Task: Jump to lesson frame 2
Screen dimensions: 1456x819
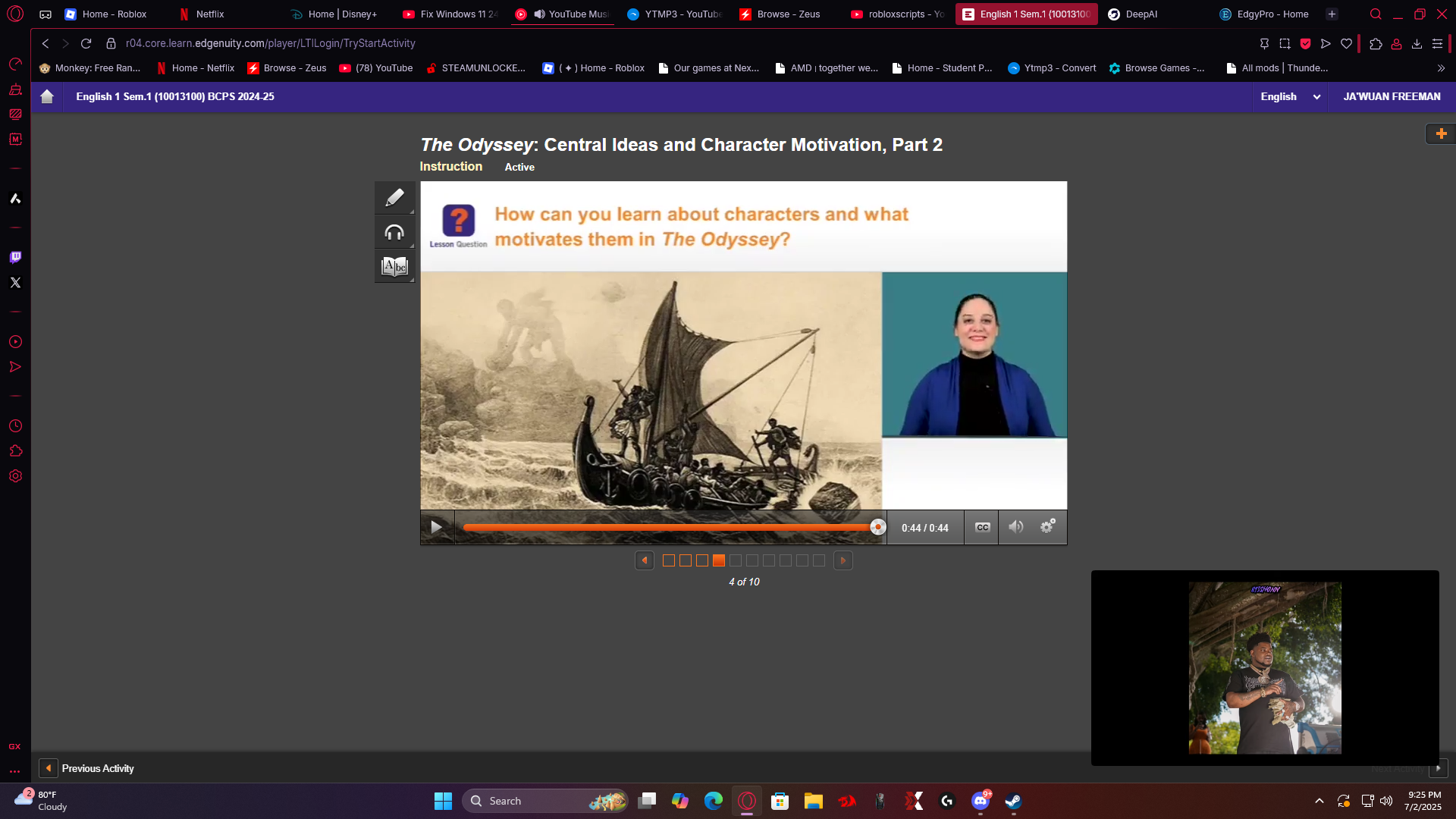Action: point(686,560)
